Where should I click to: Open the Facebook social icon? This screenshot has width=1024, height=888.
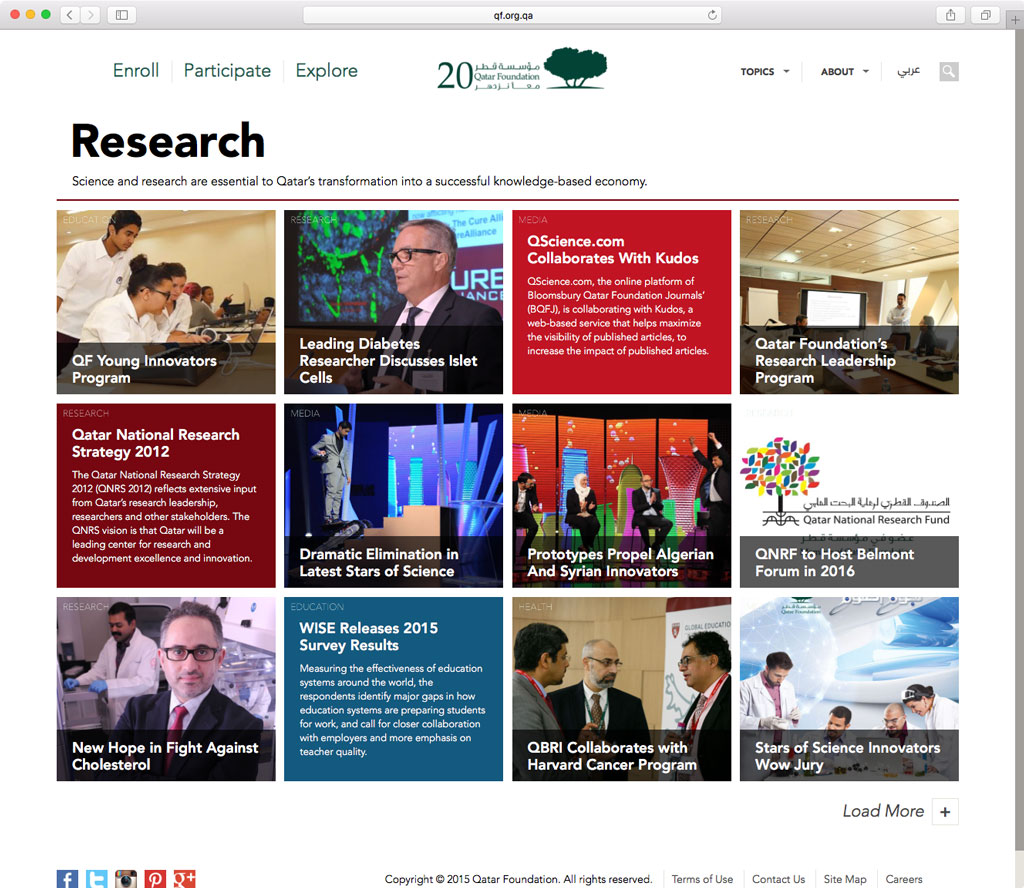(x=67, y=879)
